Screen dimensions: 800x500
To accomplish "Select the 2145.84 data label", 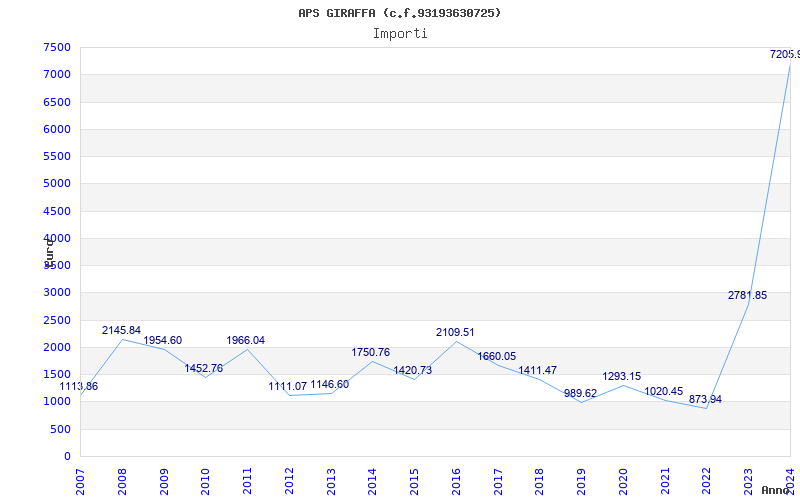I will click(121, 330).
